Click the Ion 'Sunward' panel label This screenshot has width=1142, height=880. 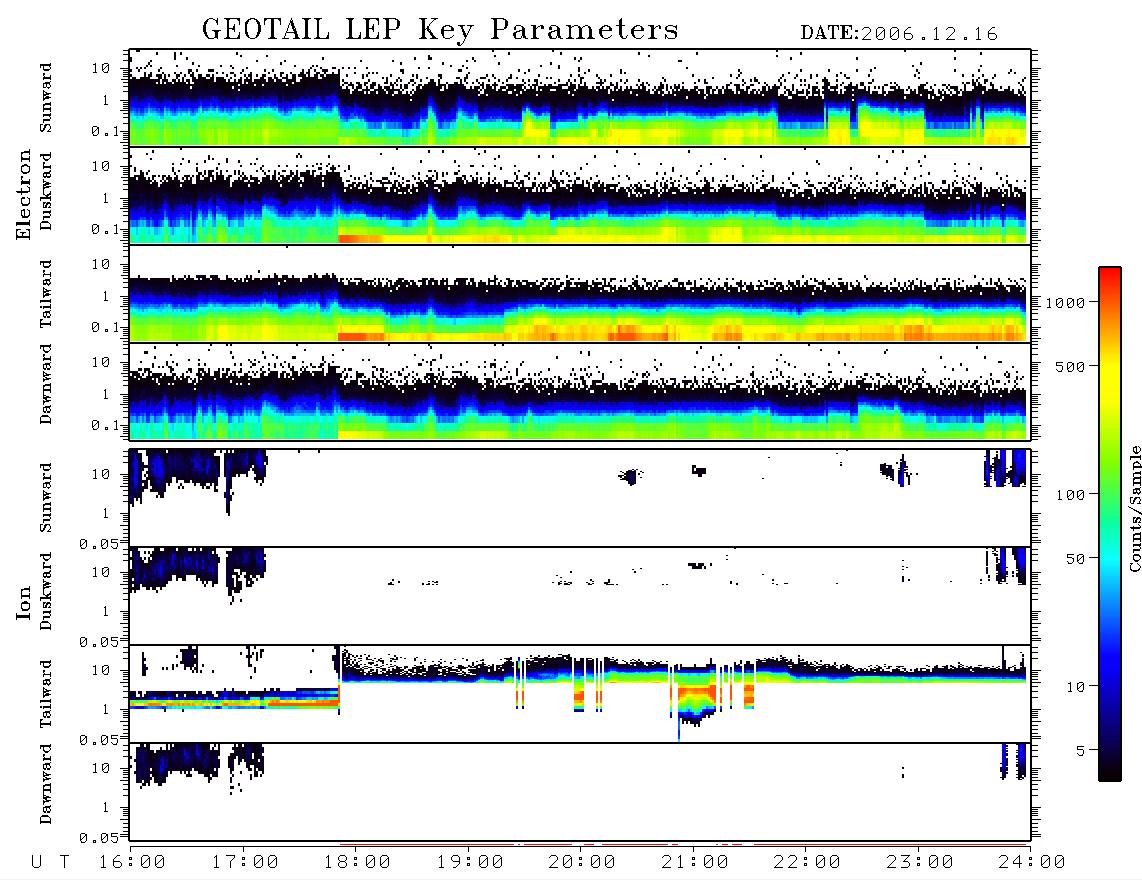pos(46,498)
